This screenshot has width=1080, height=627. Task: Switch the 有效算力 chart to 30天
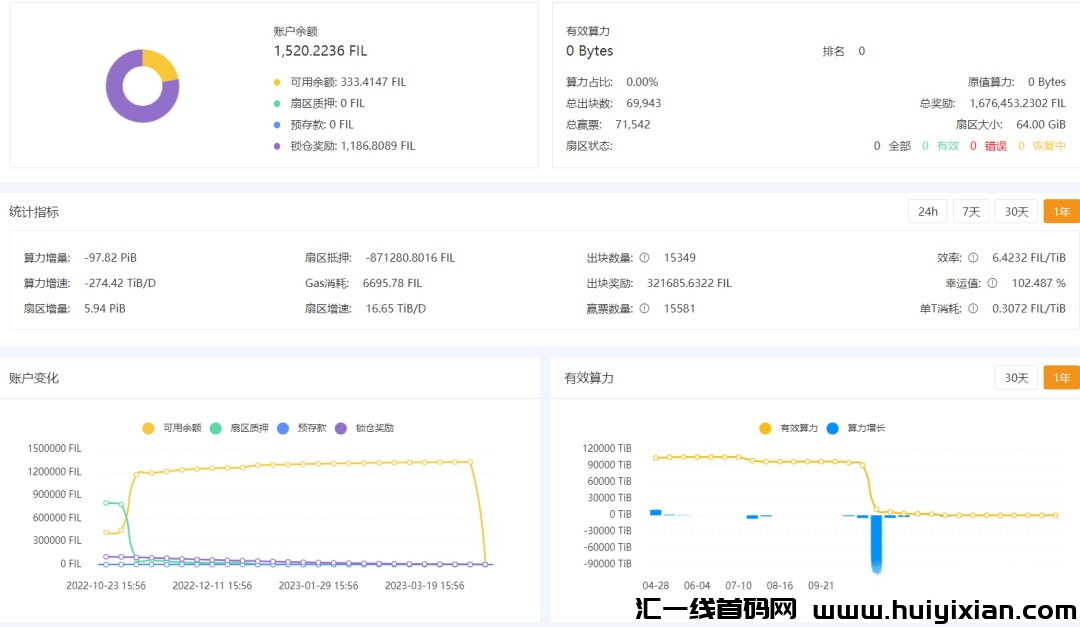[x=1016, y=377]
